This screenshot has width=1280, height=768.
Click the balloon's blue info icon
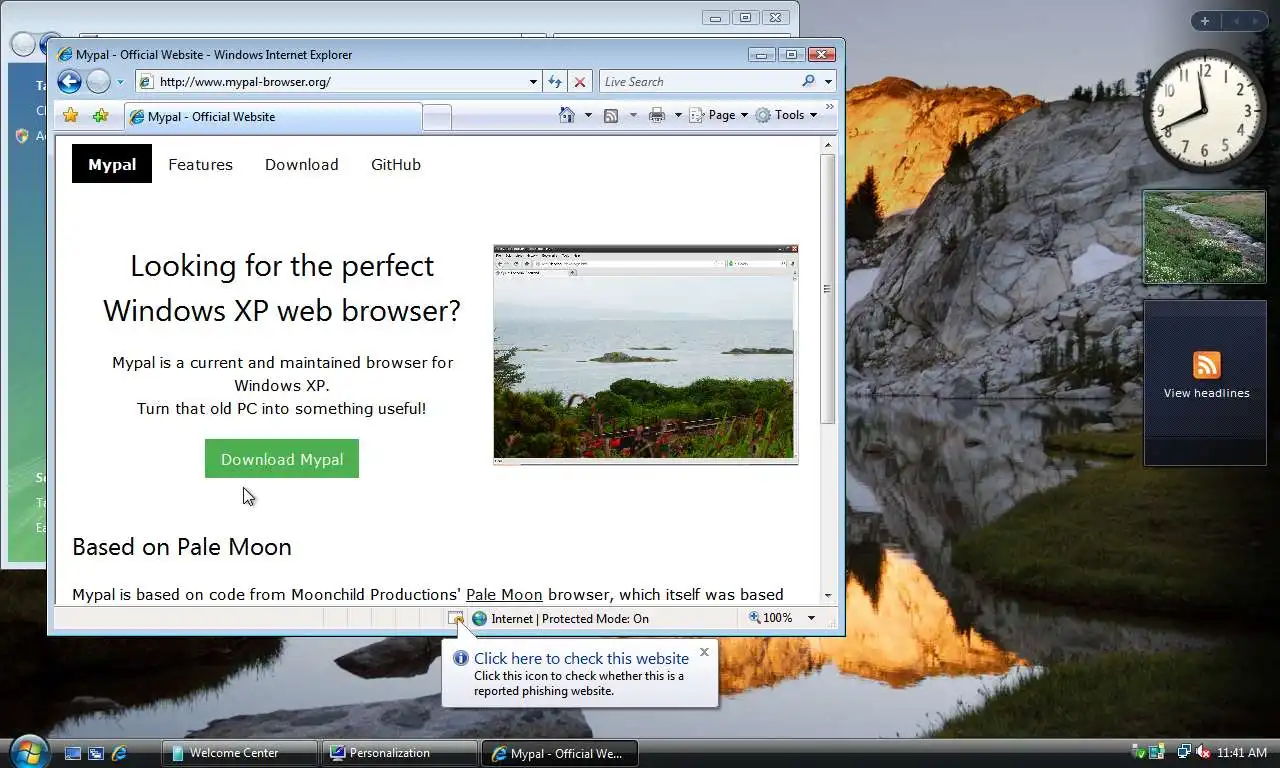461,658
